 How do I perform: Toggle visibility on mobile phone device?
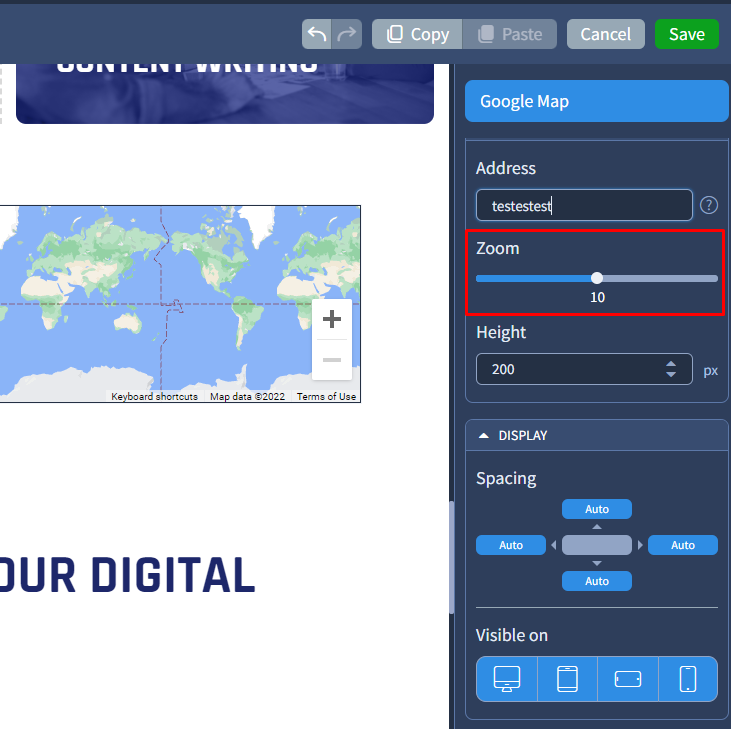pos(688,679)
